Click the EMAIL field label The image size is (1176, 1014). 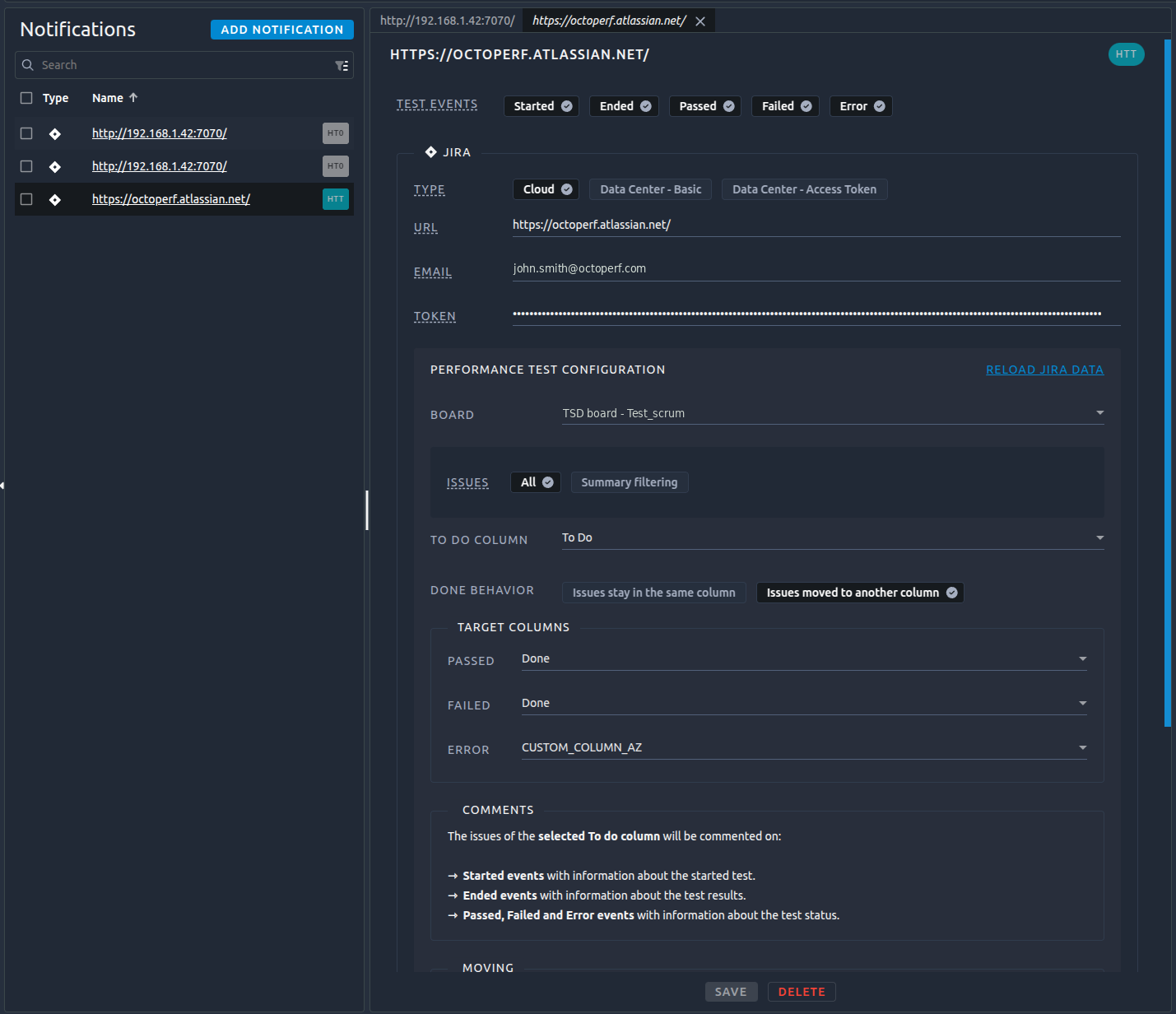(433, 272)
